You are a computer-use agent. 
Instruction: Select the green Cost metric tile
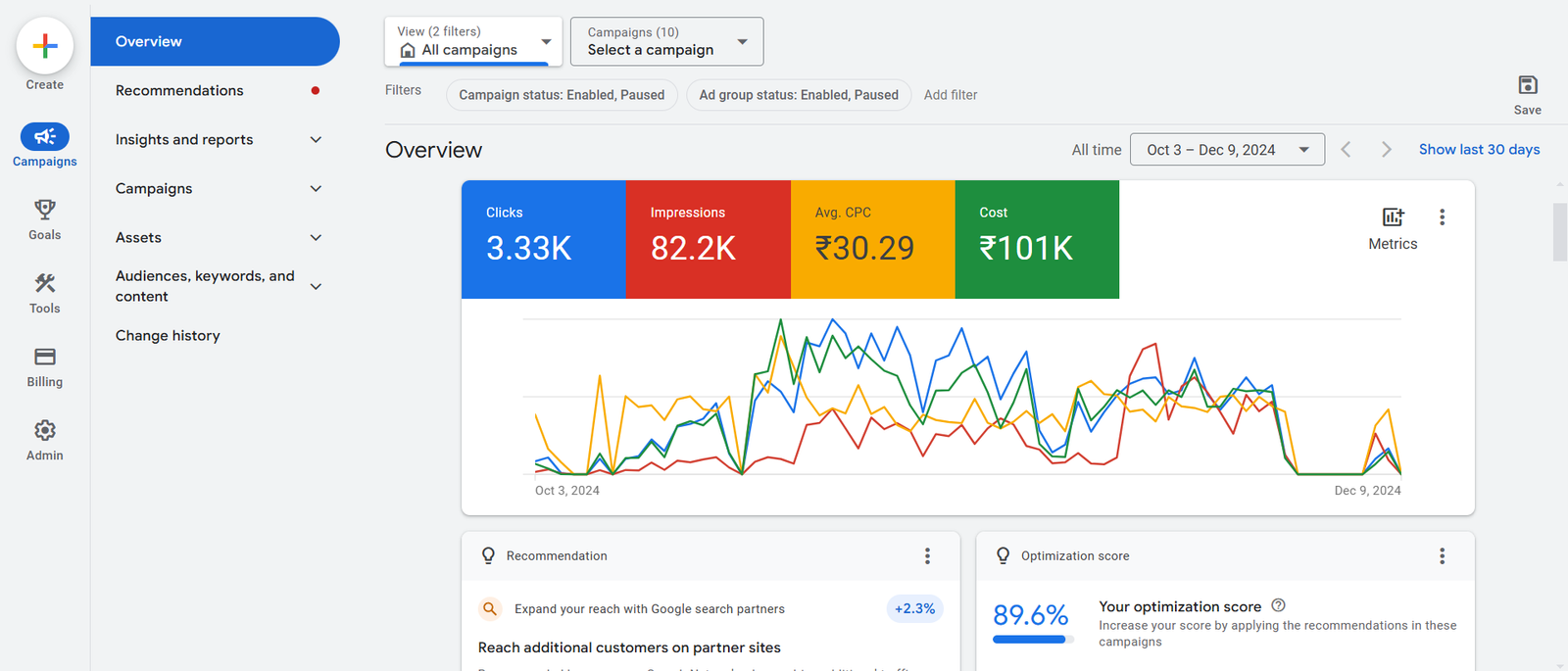(x=1037, y=239)
